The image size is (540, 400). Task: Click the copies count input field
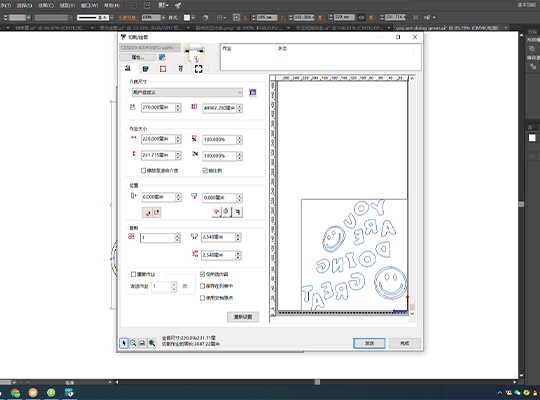coord(157,238)
